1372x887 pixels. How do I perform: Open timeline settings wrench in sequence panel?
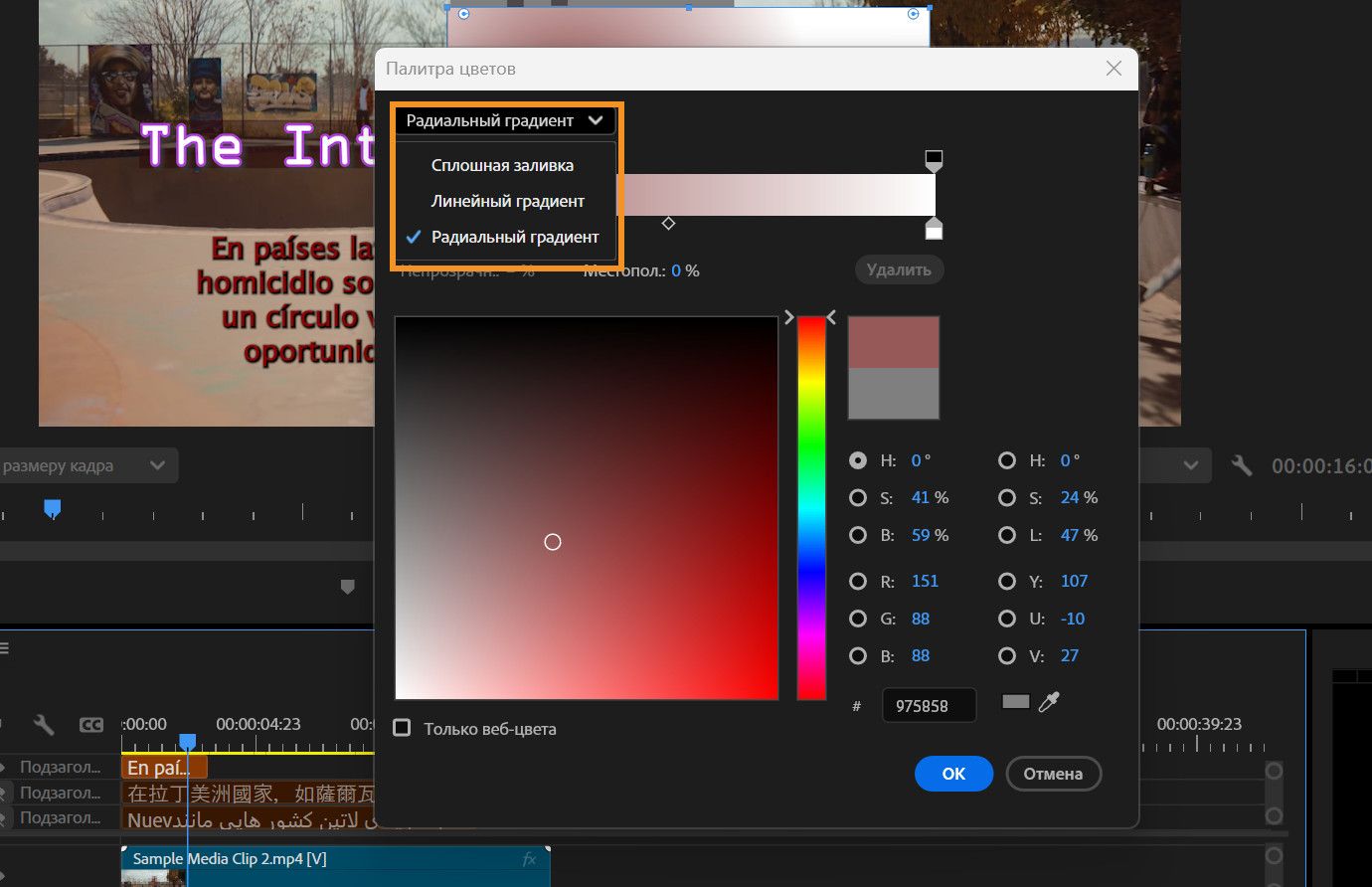pos(44,724)
